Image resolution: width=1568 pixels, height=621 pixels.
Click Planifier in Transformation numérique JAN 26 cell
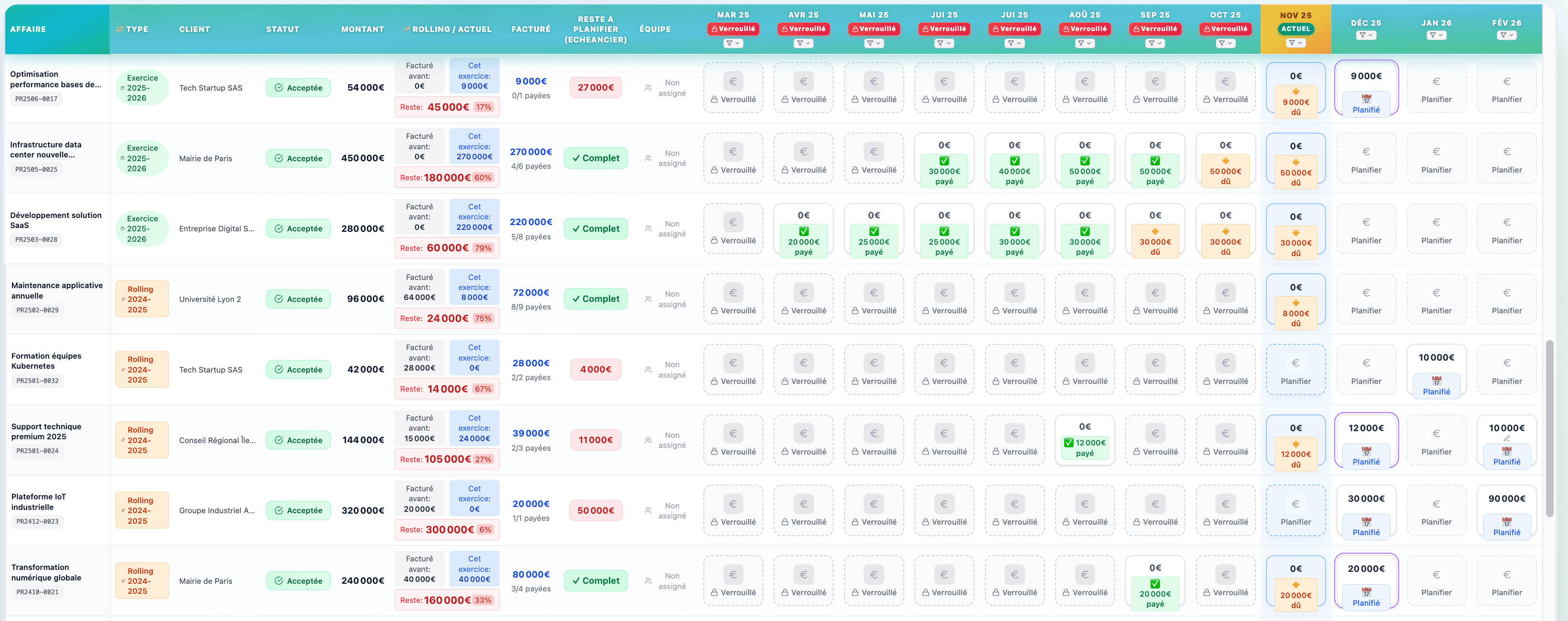point(1436,592)
